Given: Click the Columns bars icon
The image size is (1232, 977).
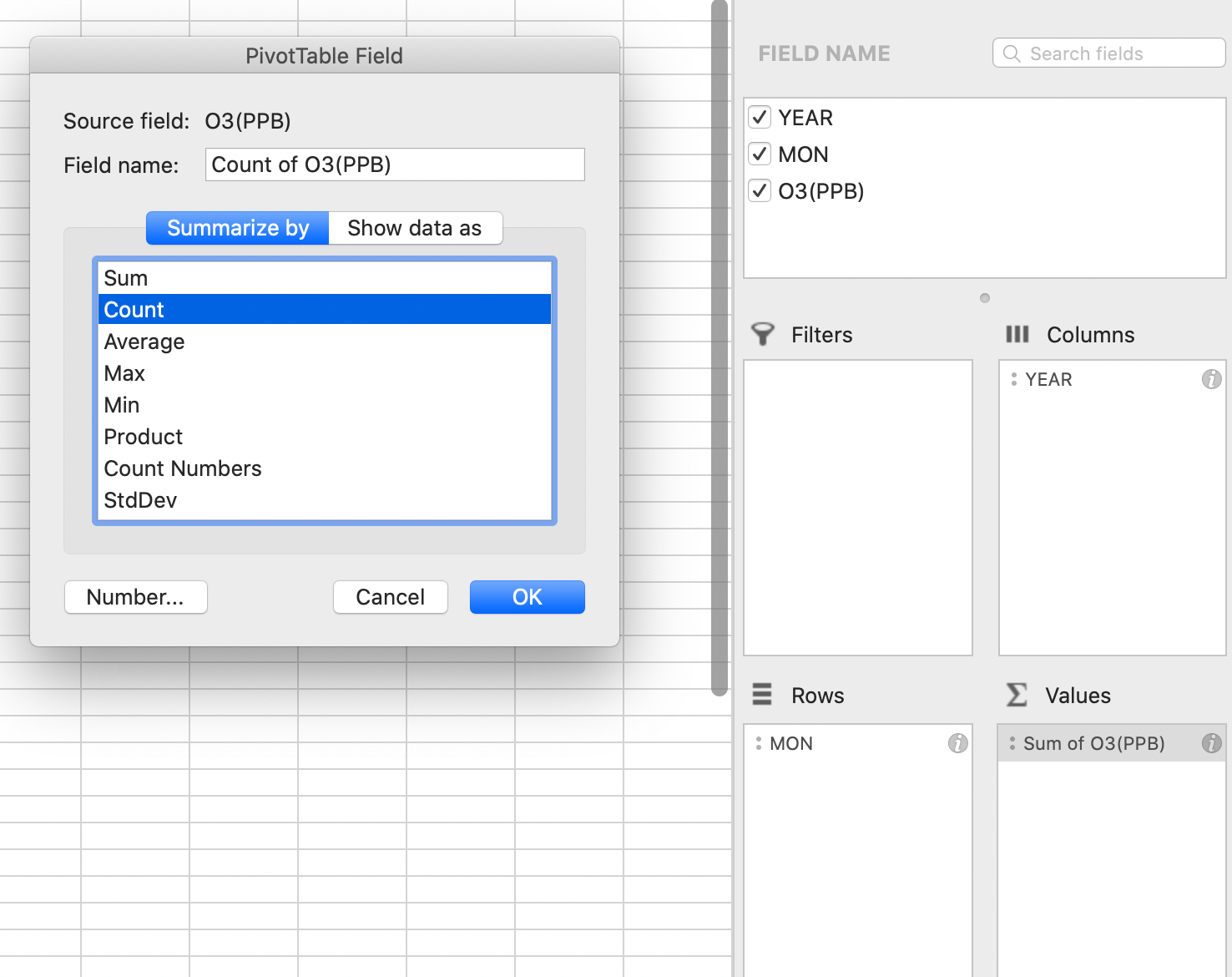Looking at the screenshot, I should tap(1017, 335).
